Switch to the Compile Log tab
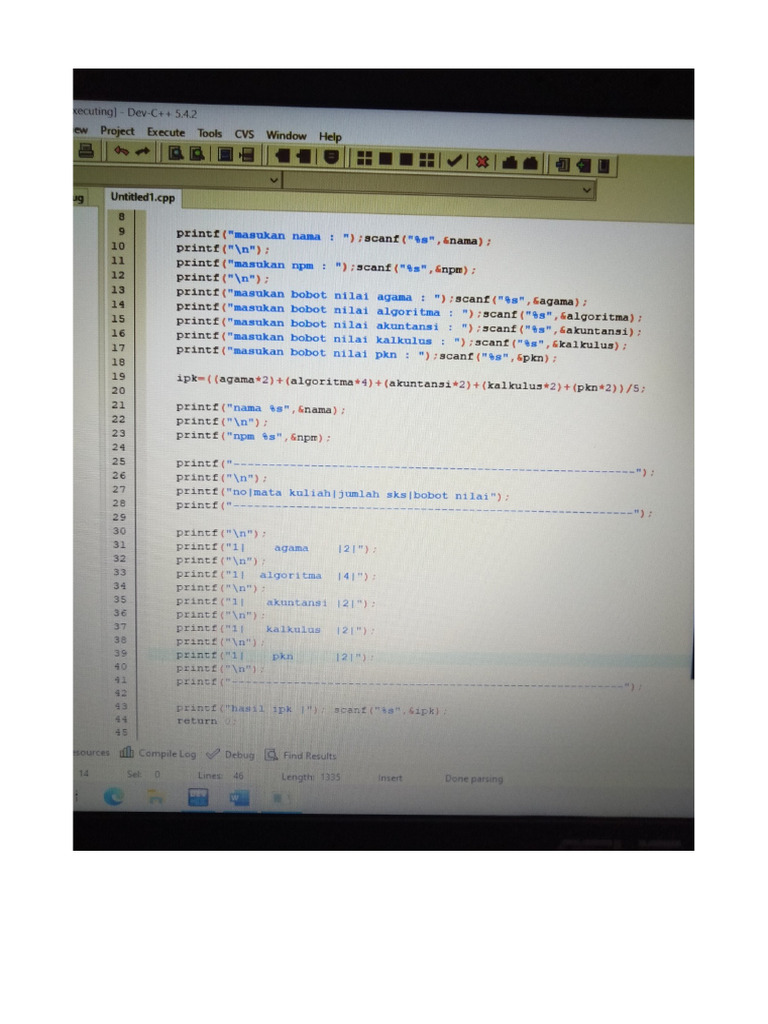768x1024 pixels. click(x=158, y=753)
